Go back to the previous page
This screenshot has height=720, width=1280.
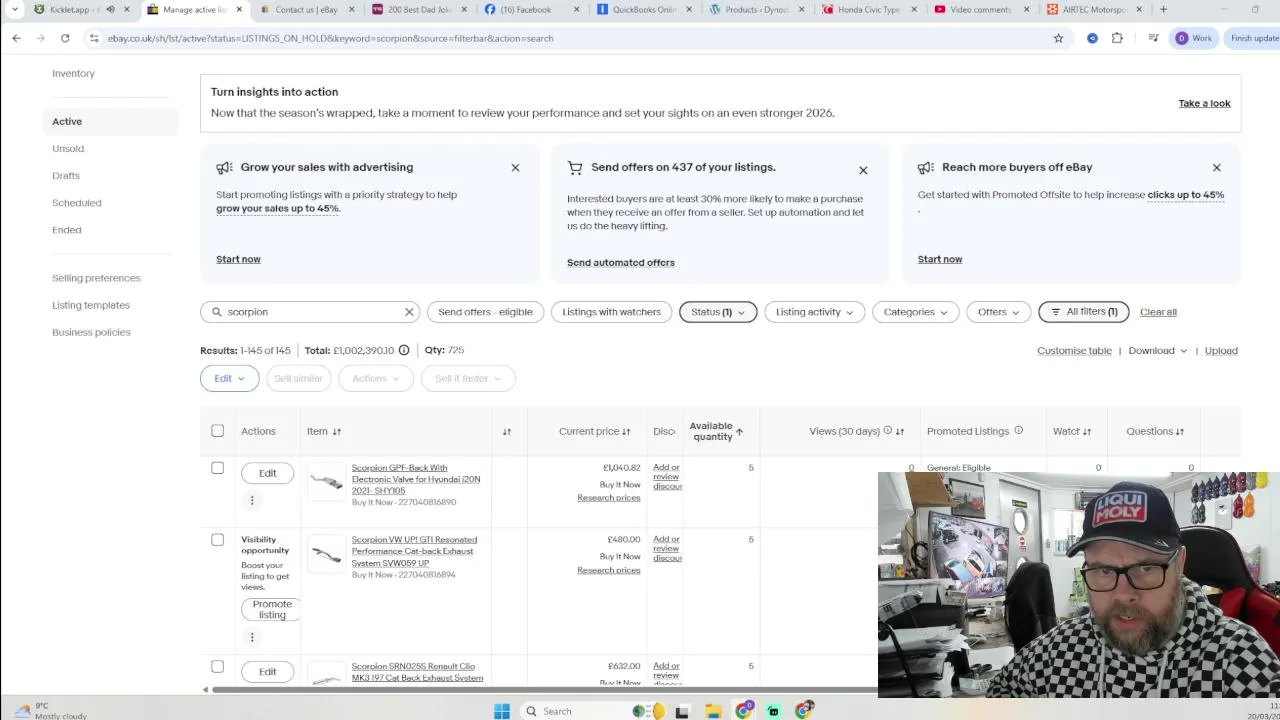click(17, 38)
